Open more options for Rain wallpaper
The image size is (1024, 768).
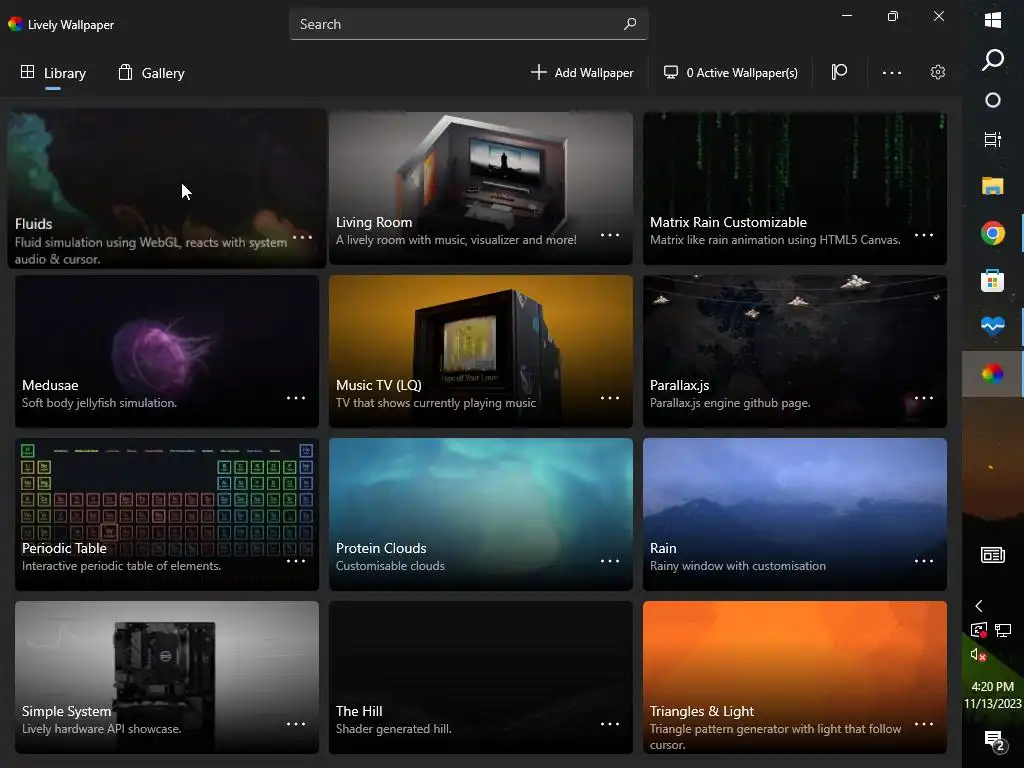(x=923, y=561)
